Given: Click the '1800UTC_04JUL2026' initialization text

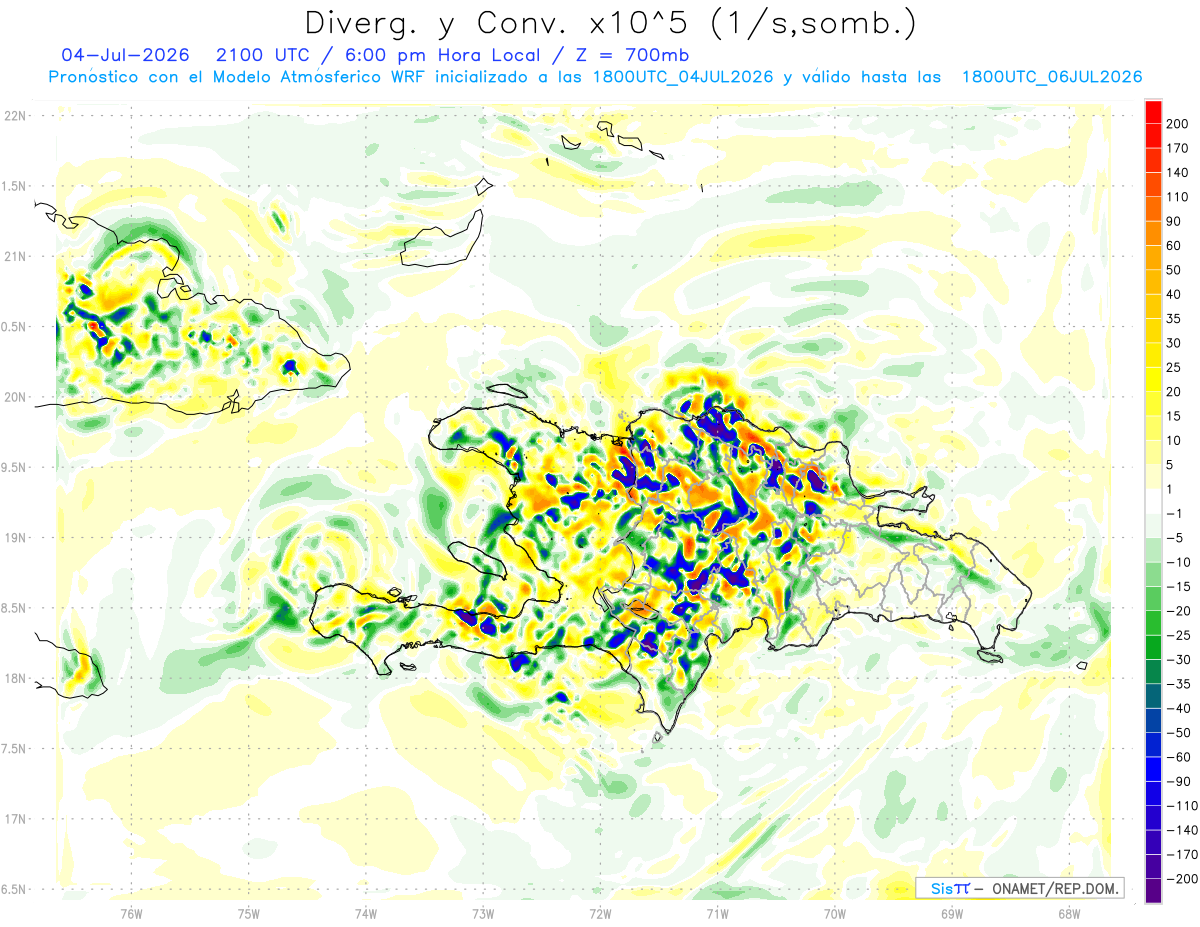Looking at the screenshot, I should [x=683, y=77].
